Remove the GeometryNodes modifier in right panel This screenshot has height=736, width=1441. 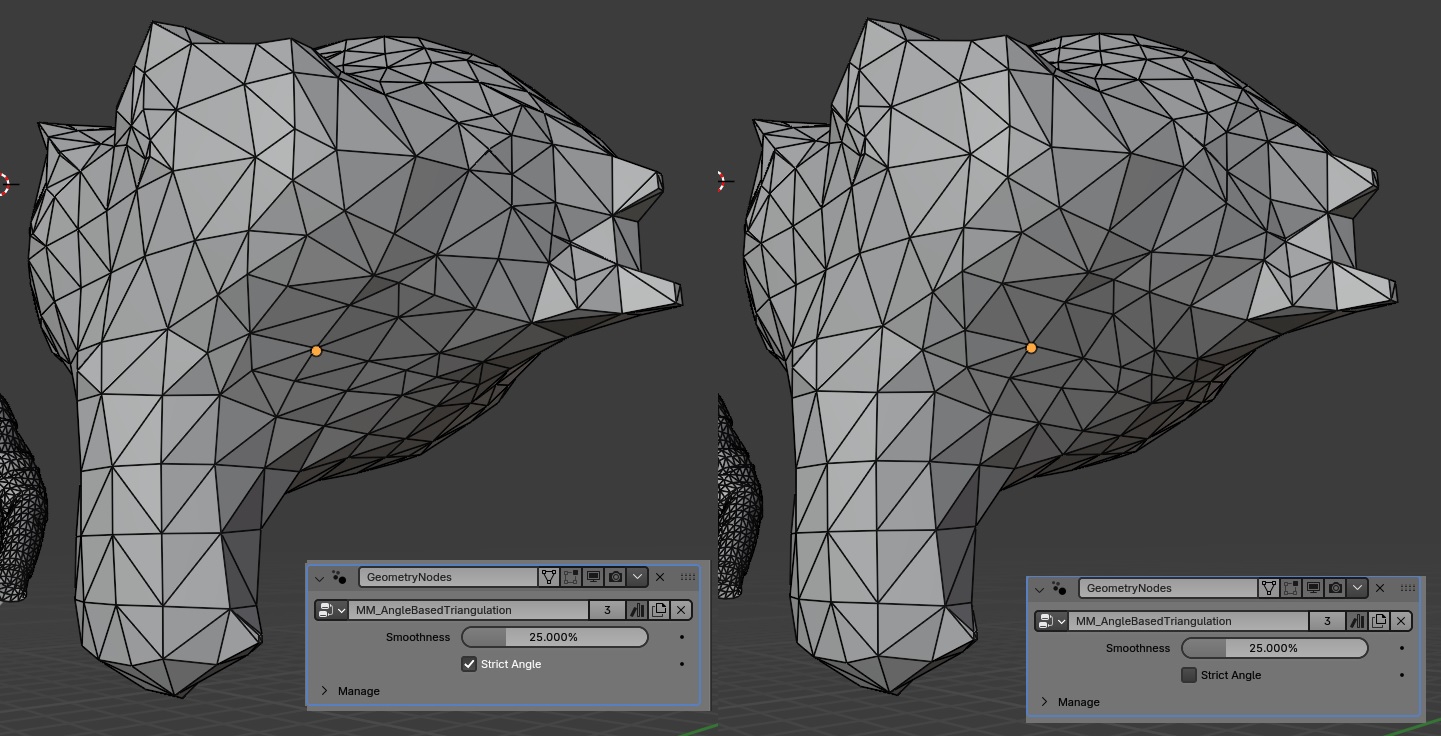point(1380,588)
